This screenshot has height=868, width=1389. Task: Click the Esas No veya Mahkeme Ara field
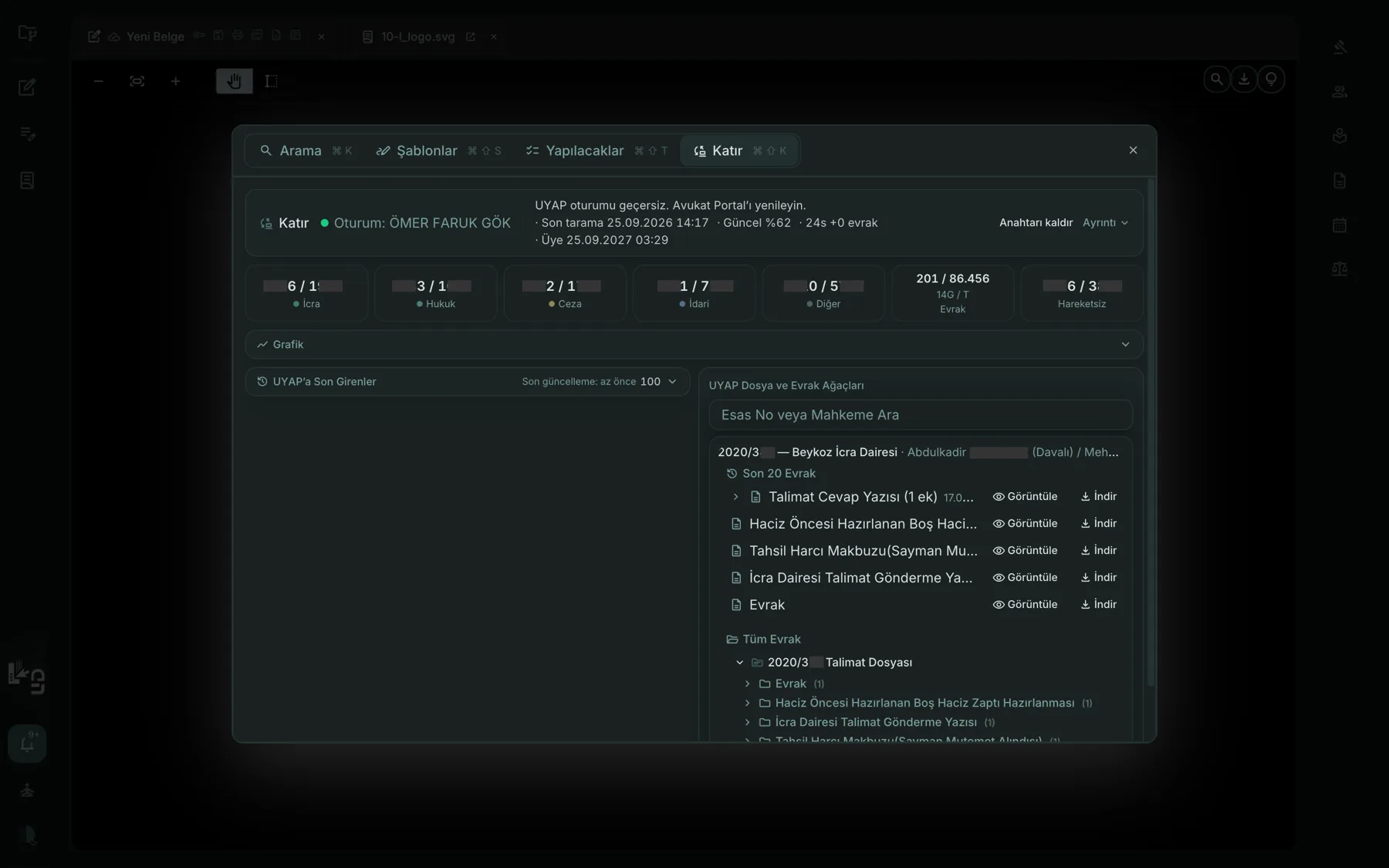pyautogui.click(x=921, y=415)
